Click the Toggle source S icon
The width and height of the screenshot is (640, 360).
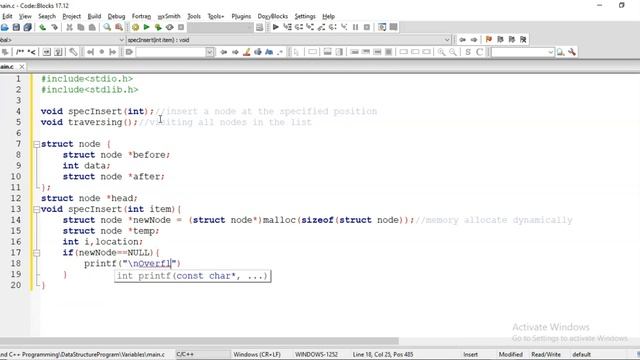point(468,52)
